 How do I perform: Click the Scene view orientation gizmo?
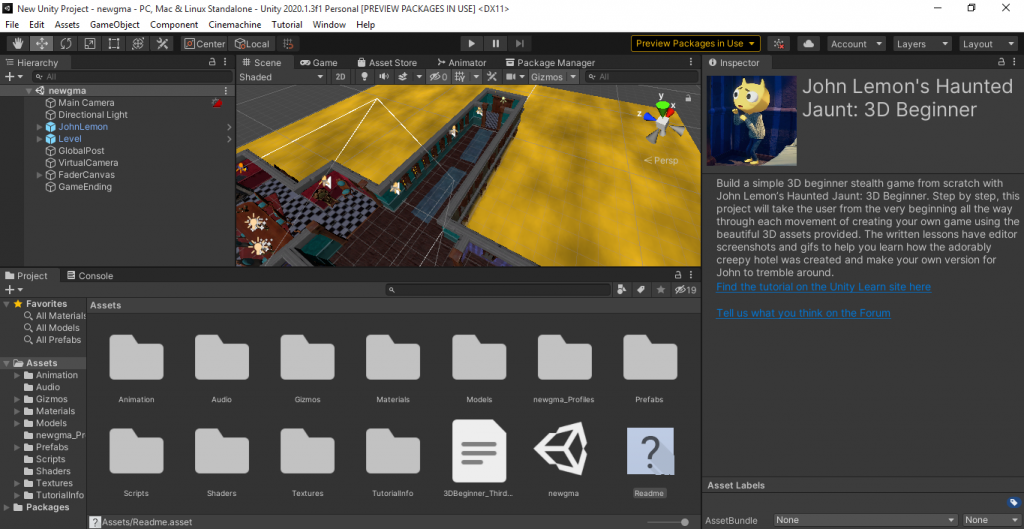(663, 119)
